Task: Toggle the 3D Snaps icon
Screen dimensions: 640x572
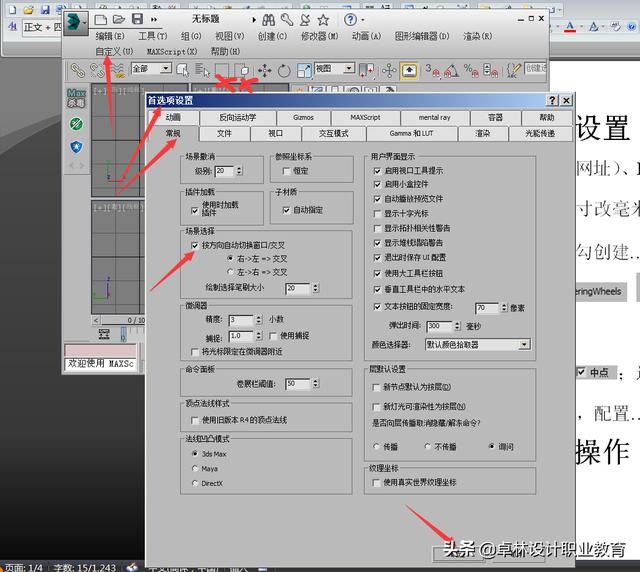Action: point(432,71)
